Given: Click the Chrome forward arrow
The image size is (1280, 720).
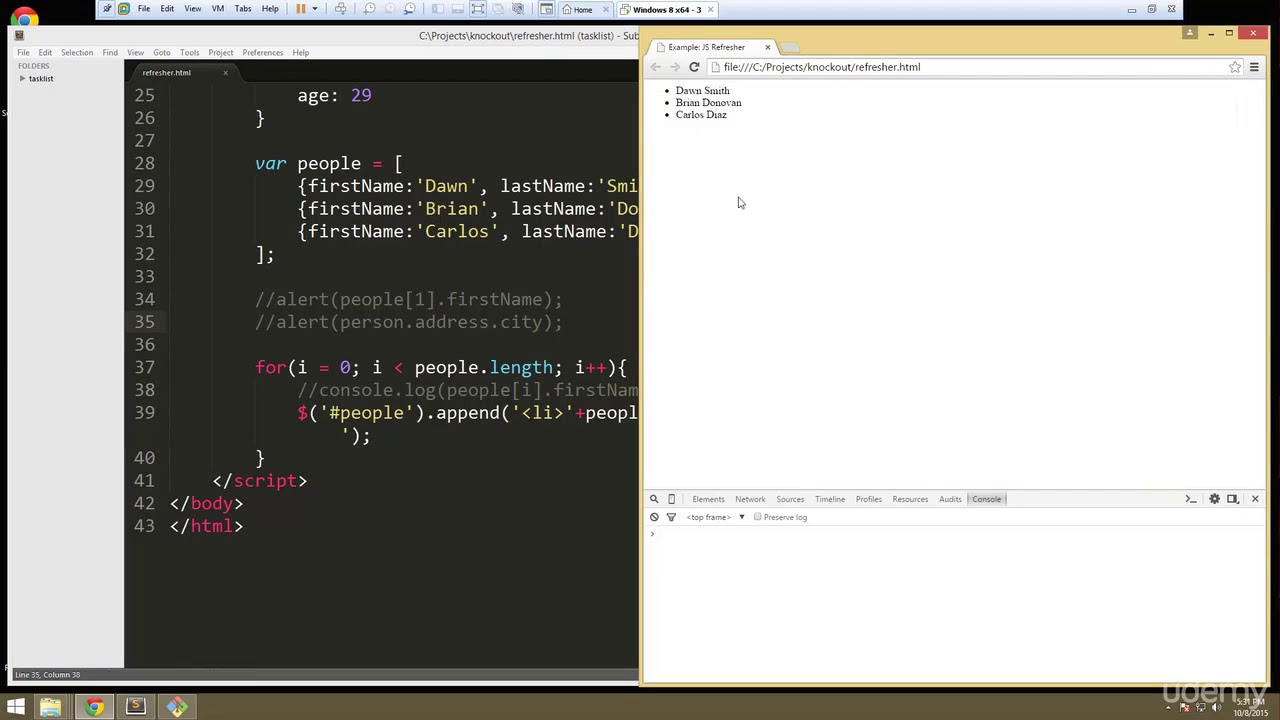Looking at the screenshot, I should point(674,67).
